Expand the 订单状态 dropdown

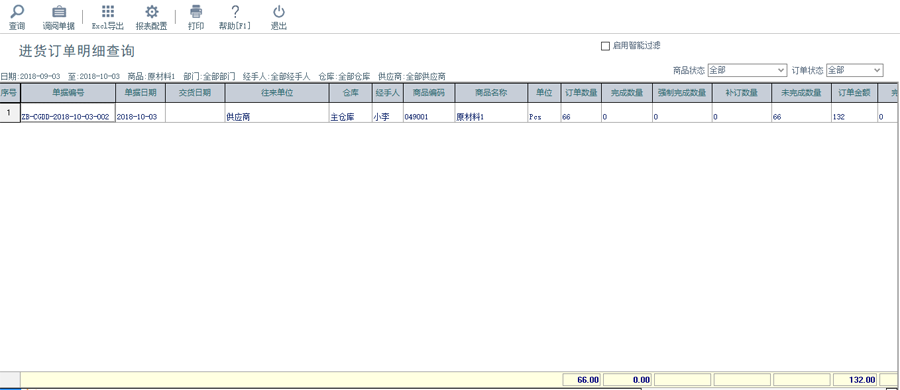coord(854,70)
